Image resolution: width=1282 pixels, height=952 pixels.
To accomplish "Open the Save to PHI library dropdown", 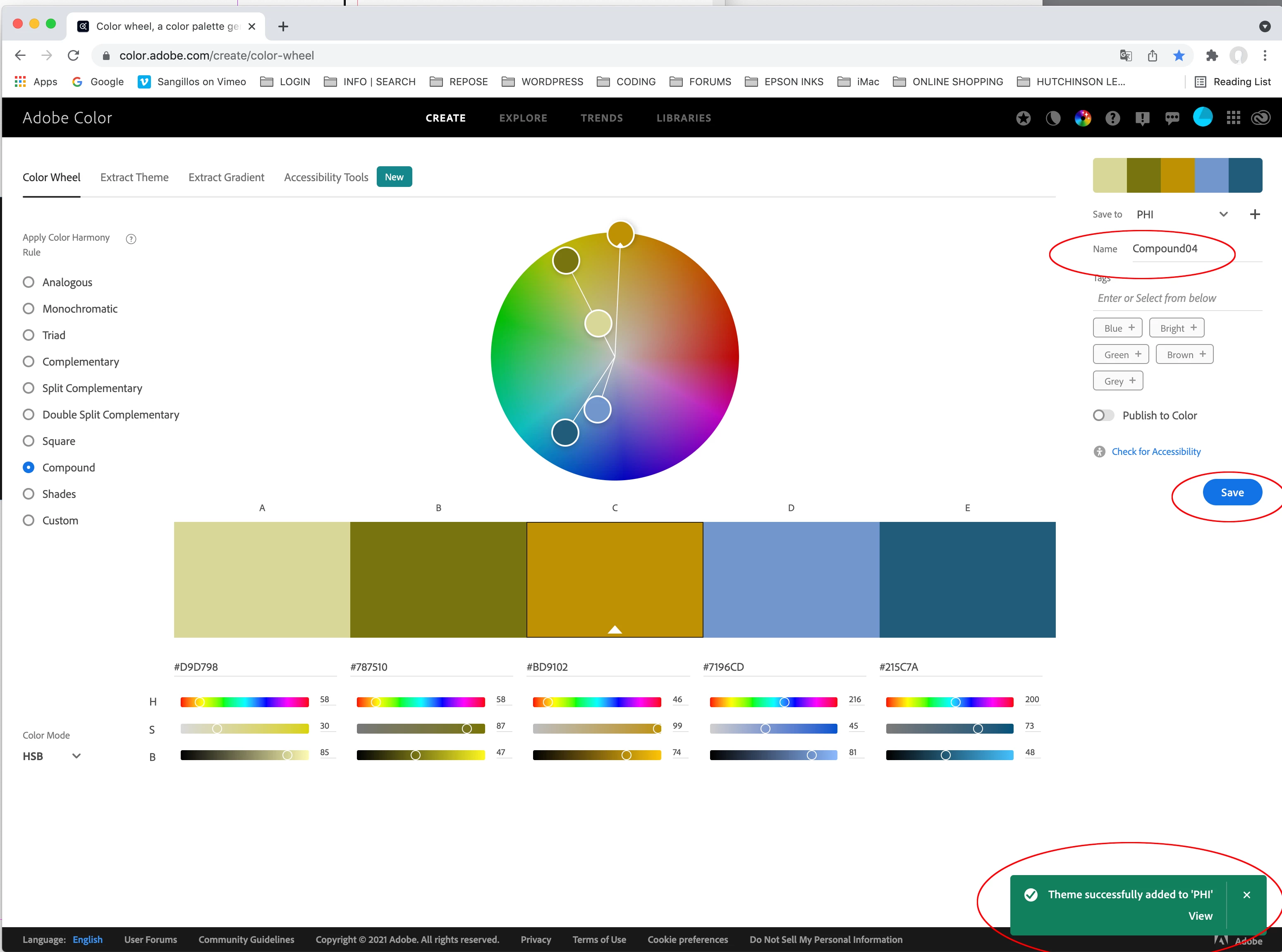I will pyautogui.click(x=1181, y=214).
